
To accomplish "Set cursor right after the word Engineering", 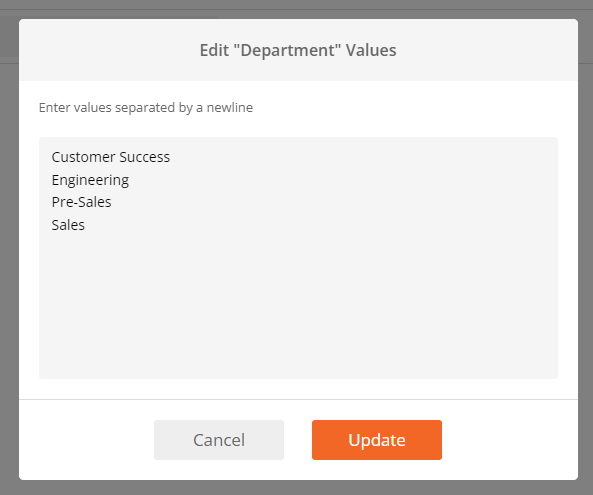I will pos(130,180).
